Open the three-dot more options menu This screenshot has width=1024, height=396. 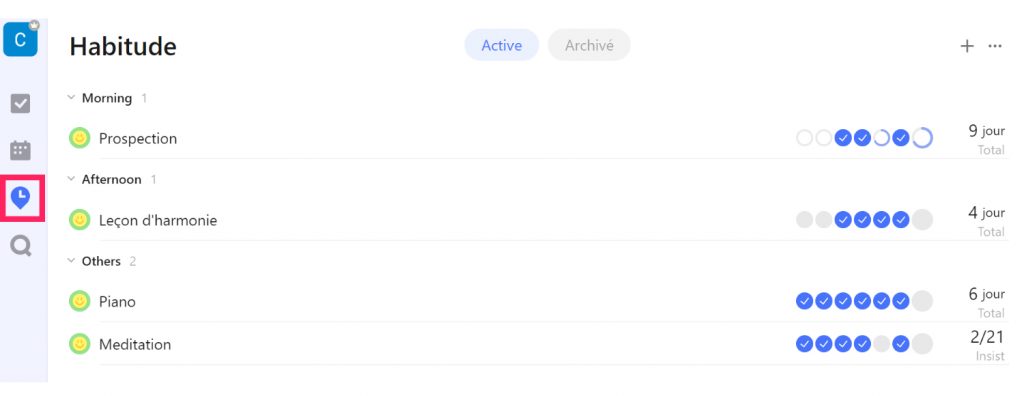995,46
